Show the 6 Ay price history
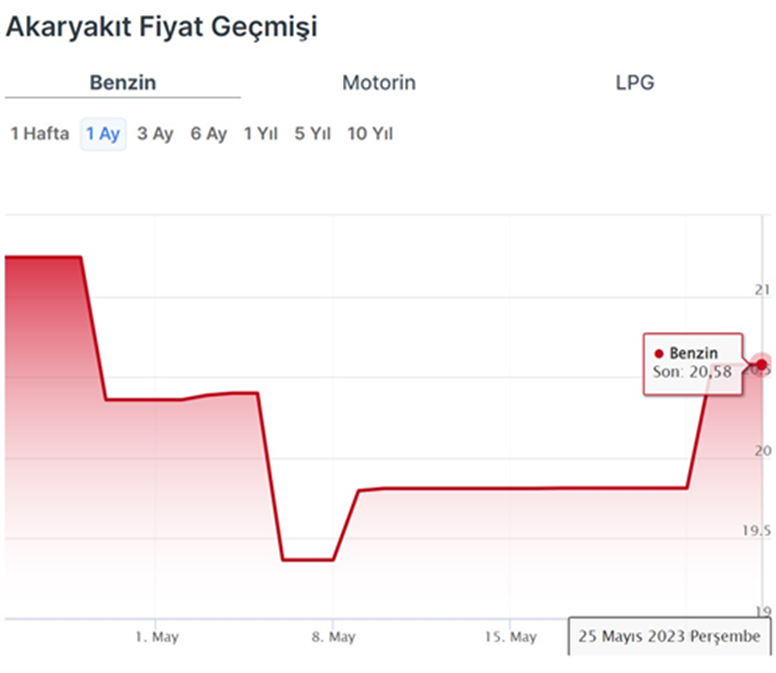The image size is (776, 673). tap(209, 134)
